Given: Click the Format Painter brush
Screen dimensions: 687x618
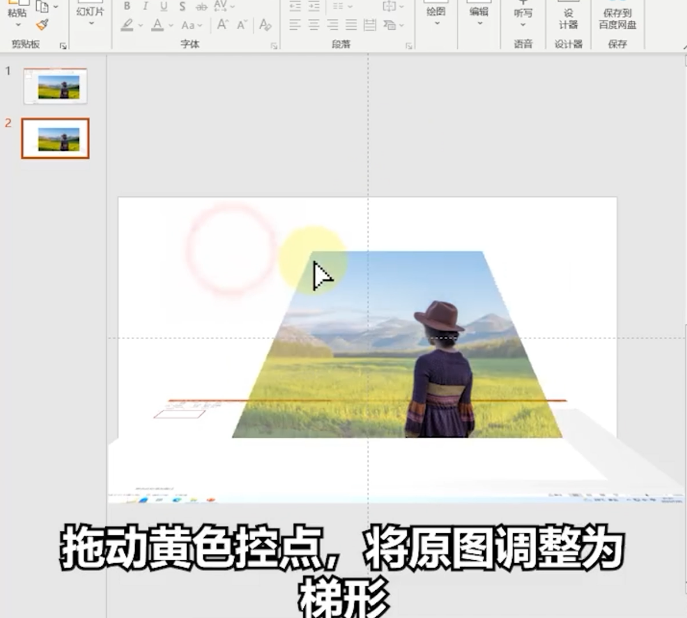Looking at the screenshot, I should click(x=42, y=25).
